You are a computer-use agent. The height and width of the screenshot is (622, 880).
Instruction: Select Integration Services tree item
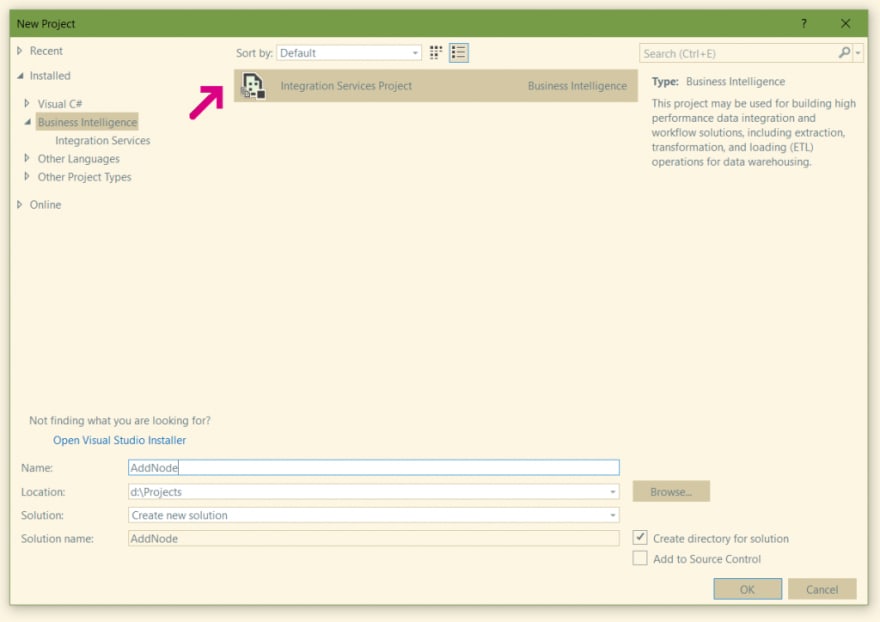click(103, 140)
